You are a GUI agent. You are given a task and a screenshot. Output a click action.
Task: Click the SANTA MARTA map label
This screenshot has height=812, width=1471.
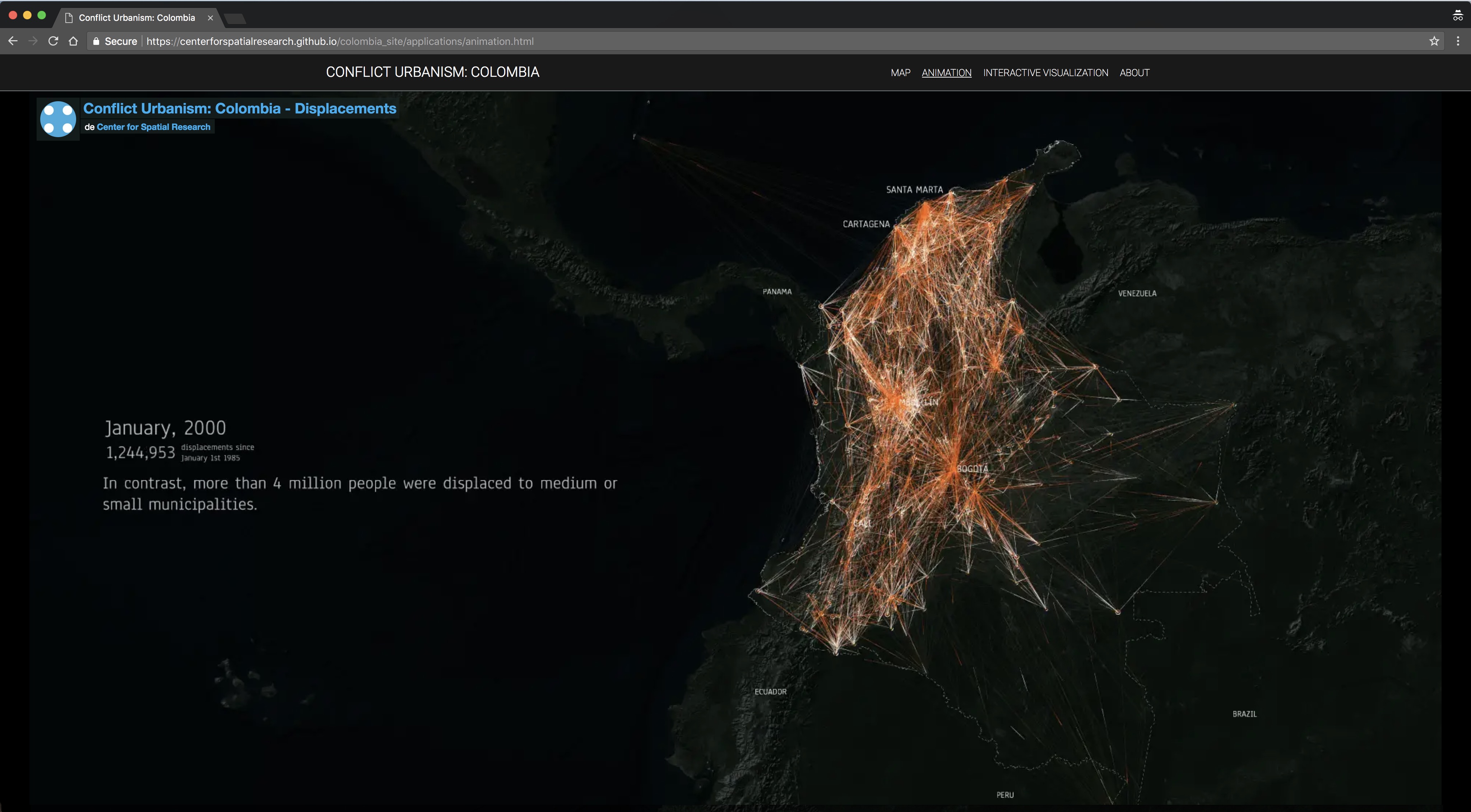(x=914, y=190)
